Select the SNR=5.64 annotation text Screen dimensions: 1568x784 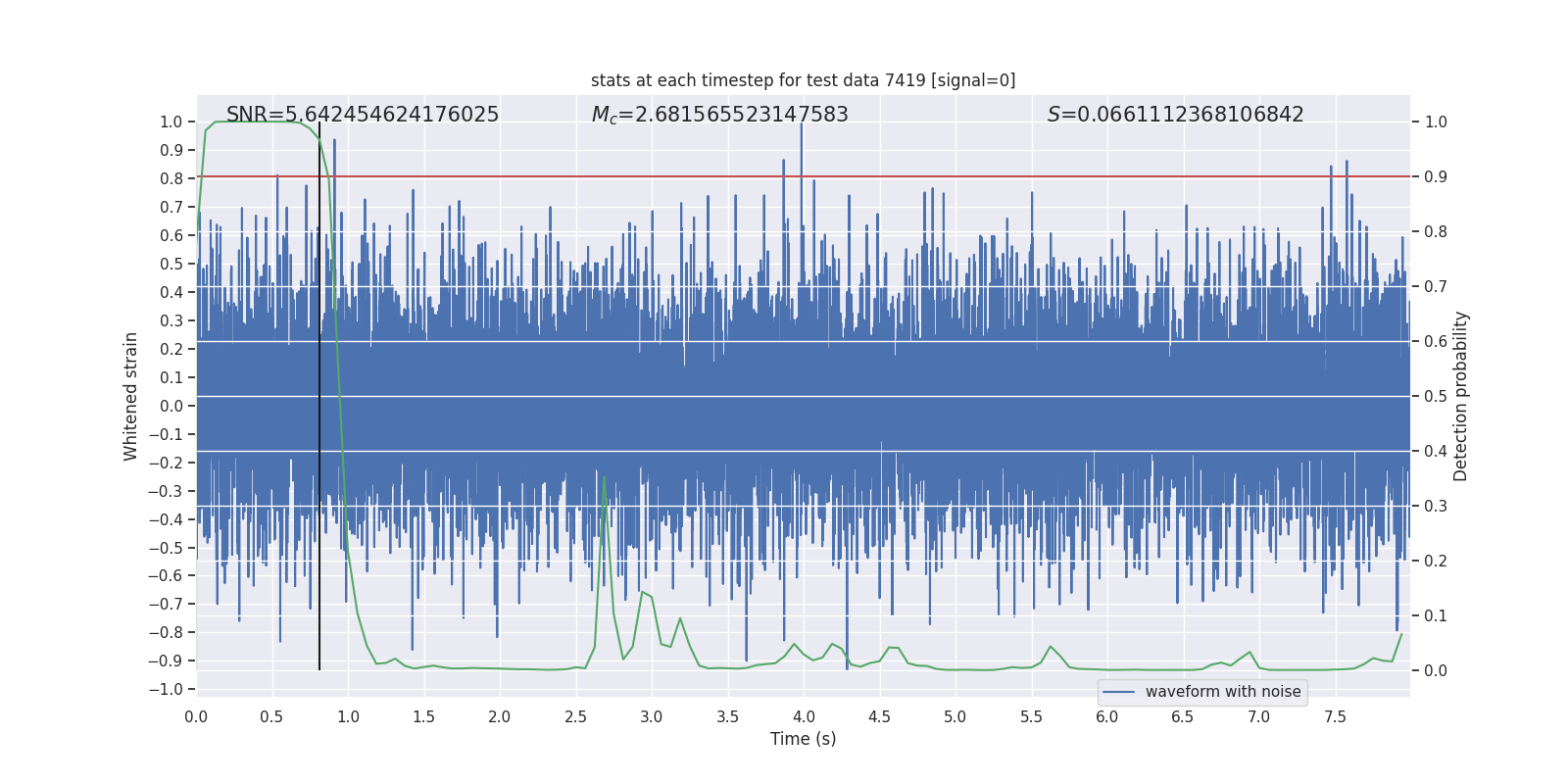tap(363, 115)
